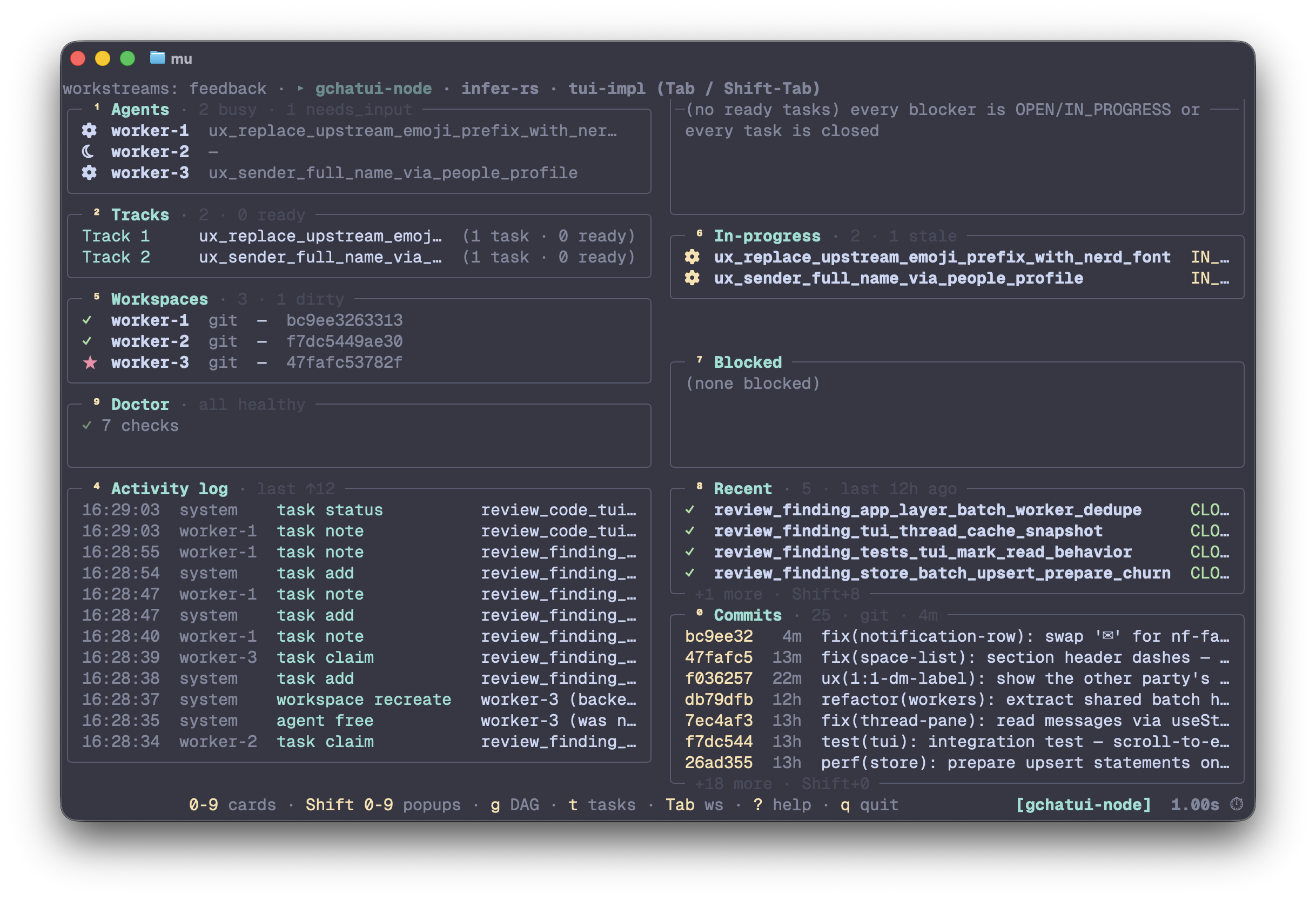
Task: Click the [gchatui-node] status bar label
Action: [x=1083, y=805]
